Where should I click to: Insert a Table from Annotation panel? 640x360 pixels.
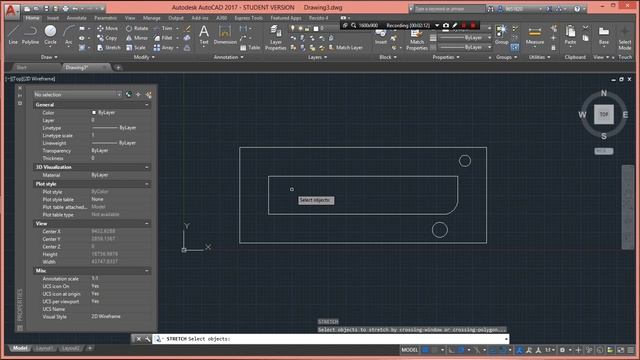tap(250, 48)
